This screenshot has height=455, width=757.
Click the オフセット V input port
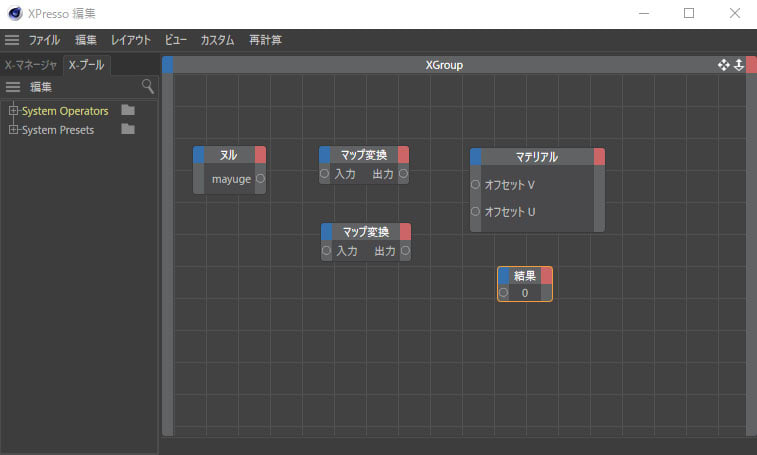tap(475, 185)
